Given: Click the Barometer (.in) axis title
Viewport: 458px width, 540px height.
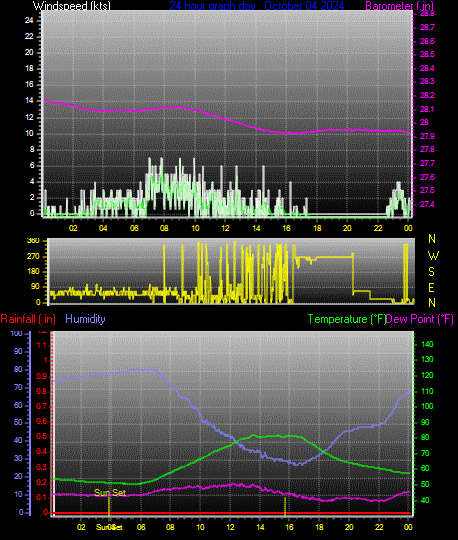Looking at the screenshot, I should tap(399, 6).
